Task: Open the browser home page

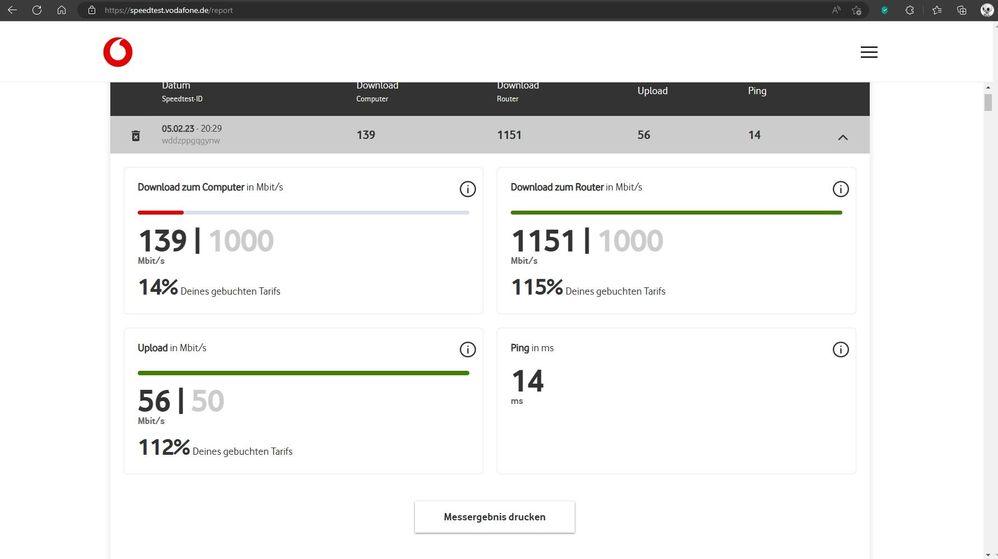Action: pos(61,10)
